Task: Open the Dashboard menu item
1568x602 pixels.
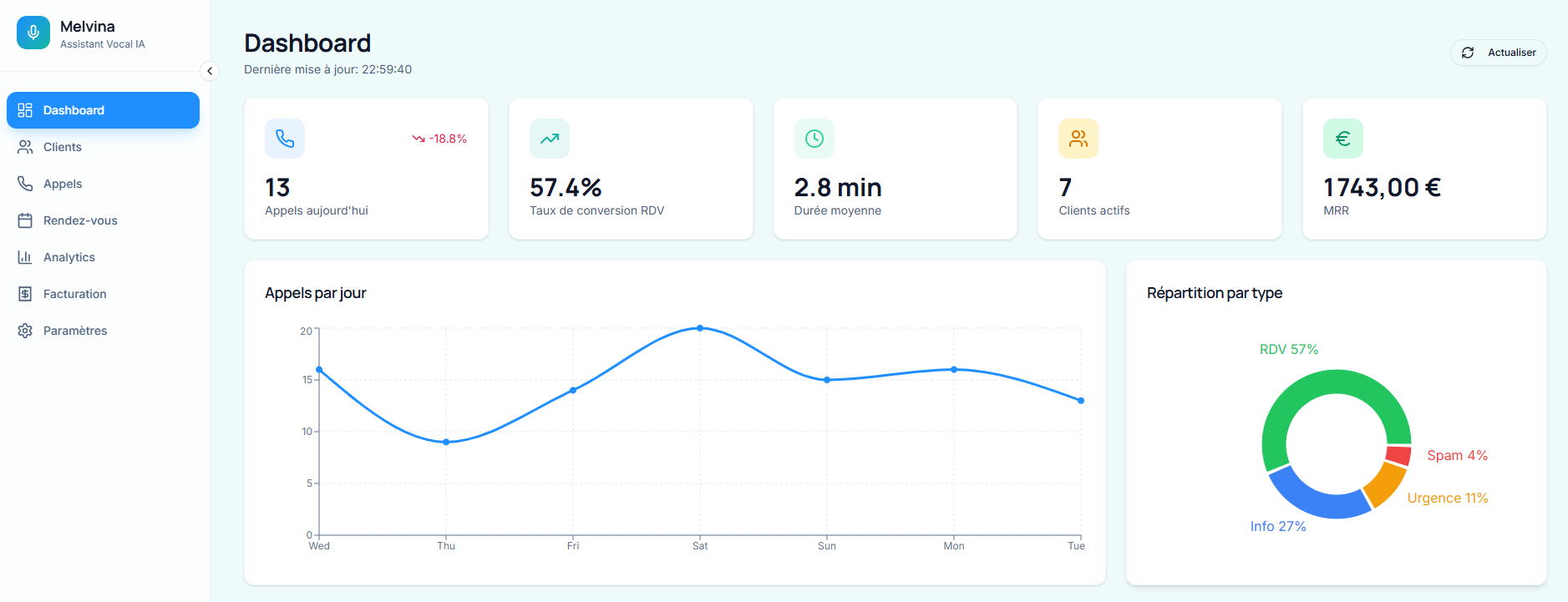Action: coord(103,110)
